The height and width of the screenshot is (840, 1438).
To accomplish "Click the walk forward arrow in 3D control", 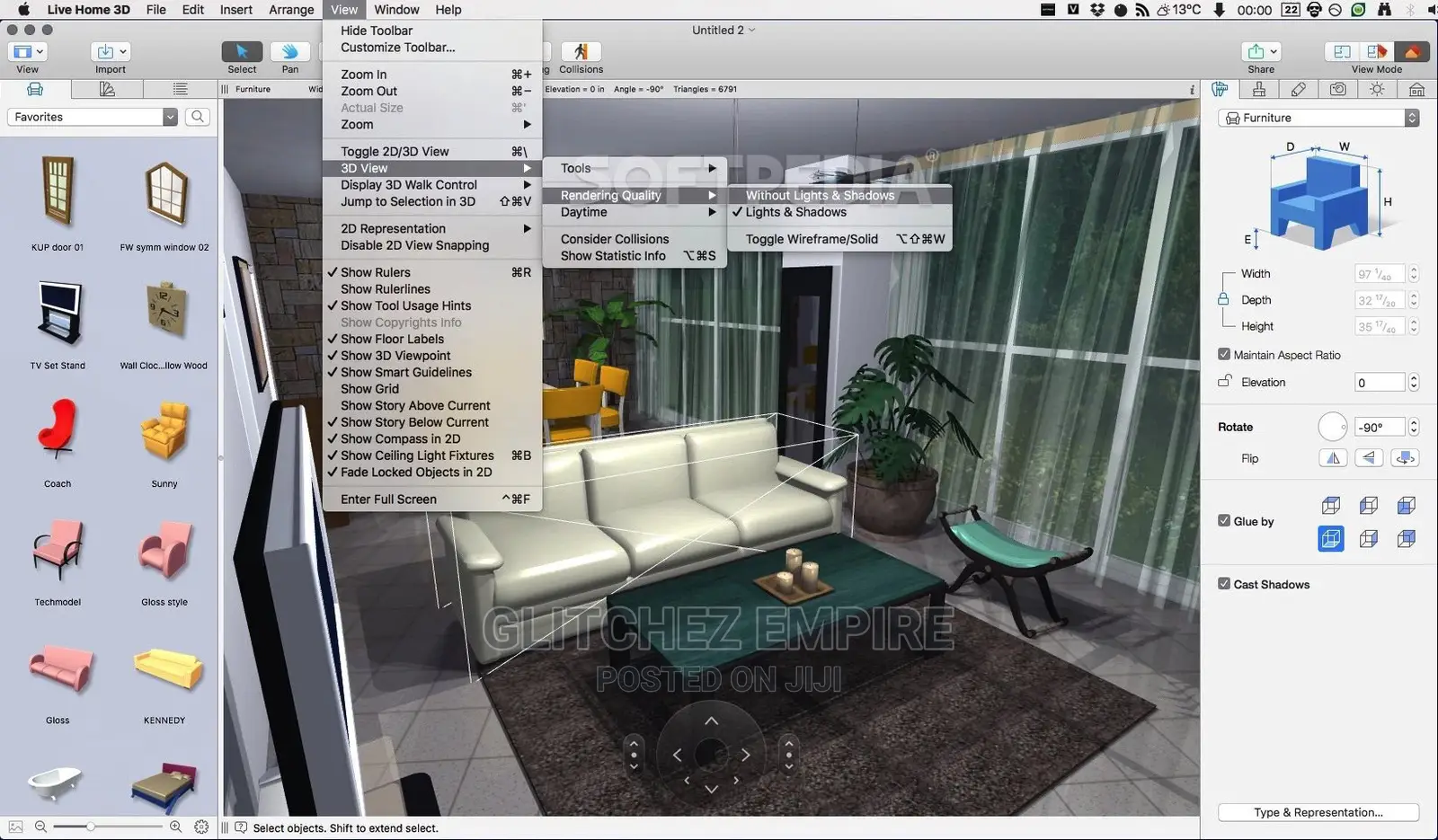I will [711, 721].
